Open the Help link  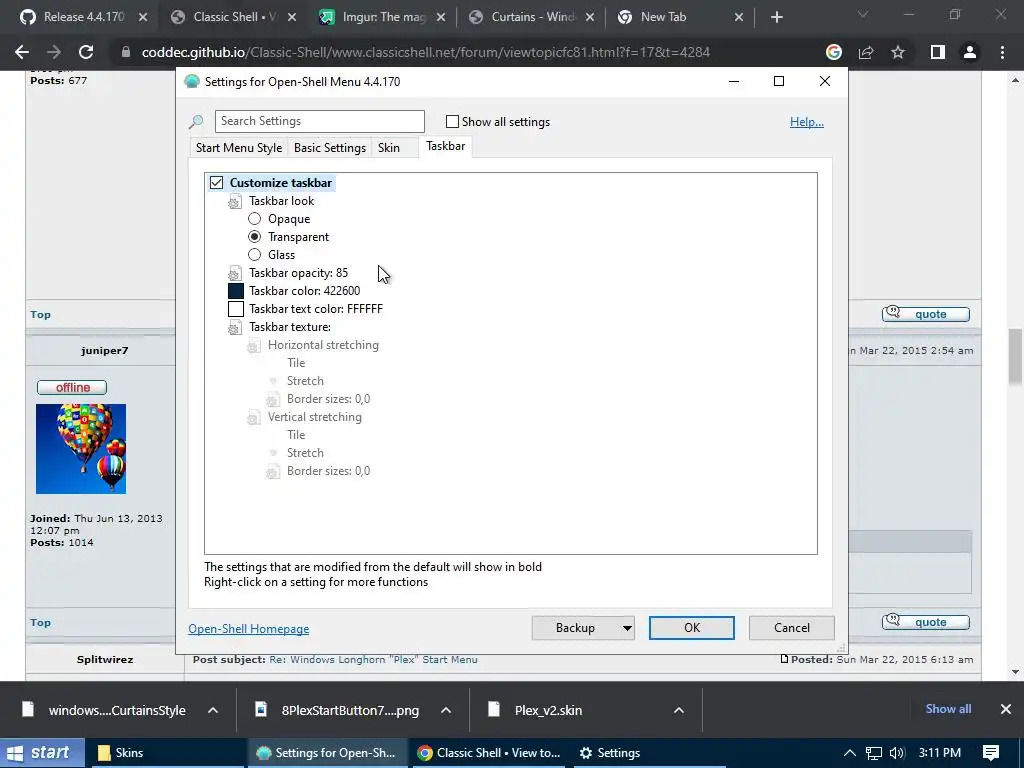click(807, 122)
